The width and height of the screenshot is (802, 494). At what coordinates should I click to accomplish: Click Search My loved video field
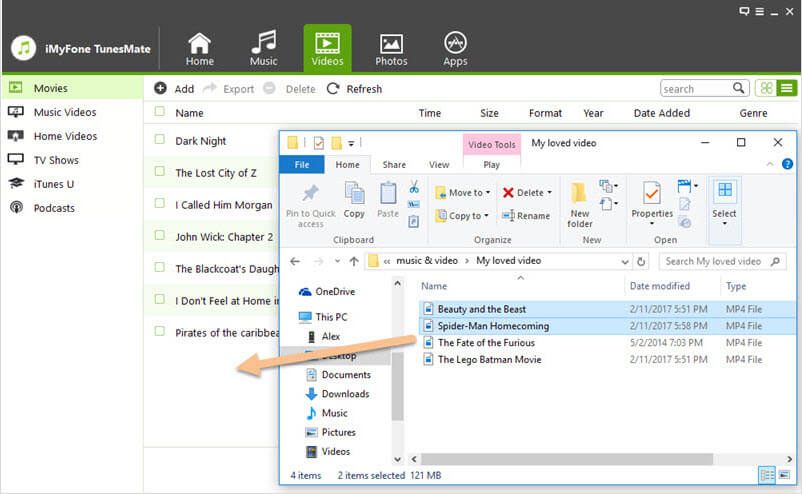722,261
